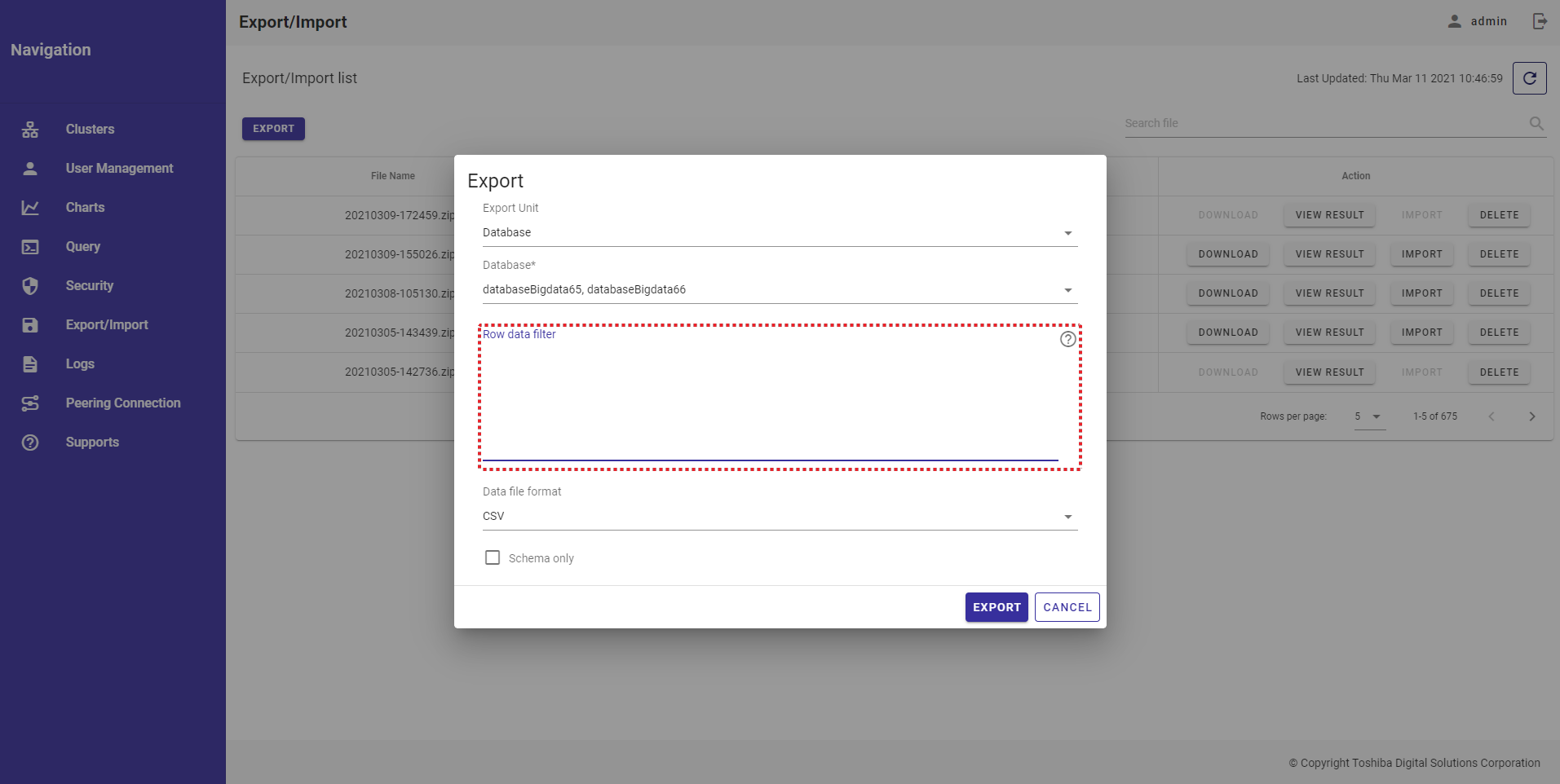The width and height of the screenshot is (1560, 784).
Task: Click into the Row data filter text area
Action: (770, 401)
